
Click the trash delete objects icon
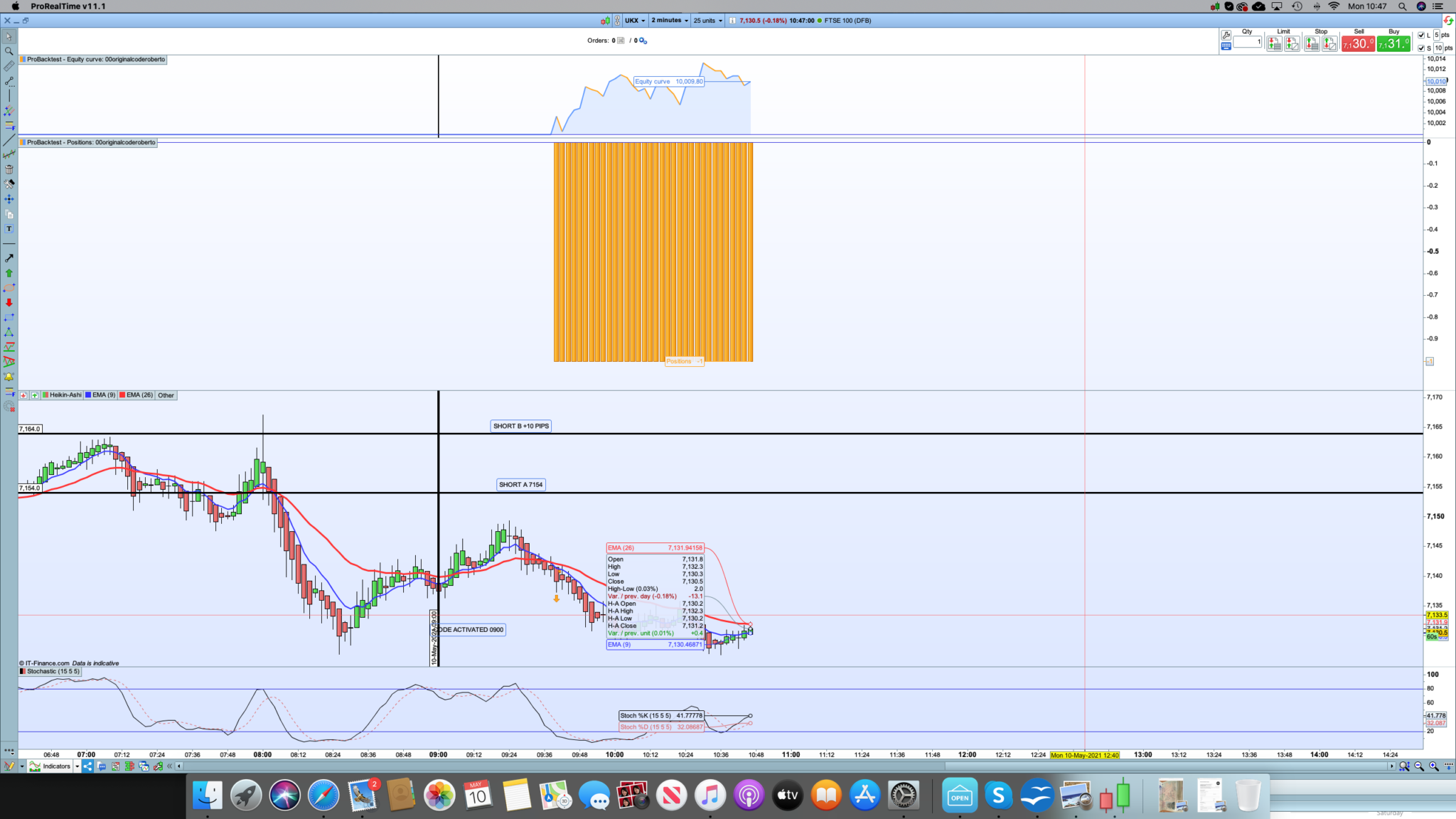(x=9, y=169)
